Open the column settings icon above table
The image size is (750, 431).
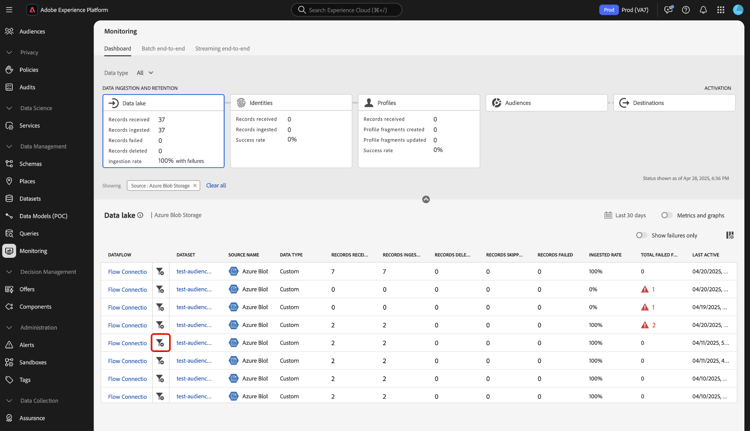[730, 235]
